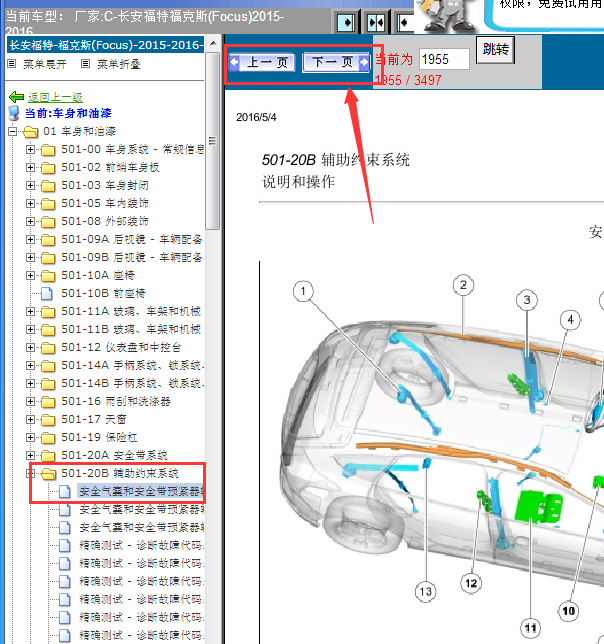This screenshot has height=644, width=604.
Task: Expand 501-09A 后视镜 node
Action: click(30, 239)
